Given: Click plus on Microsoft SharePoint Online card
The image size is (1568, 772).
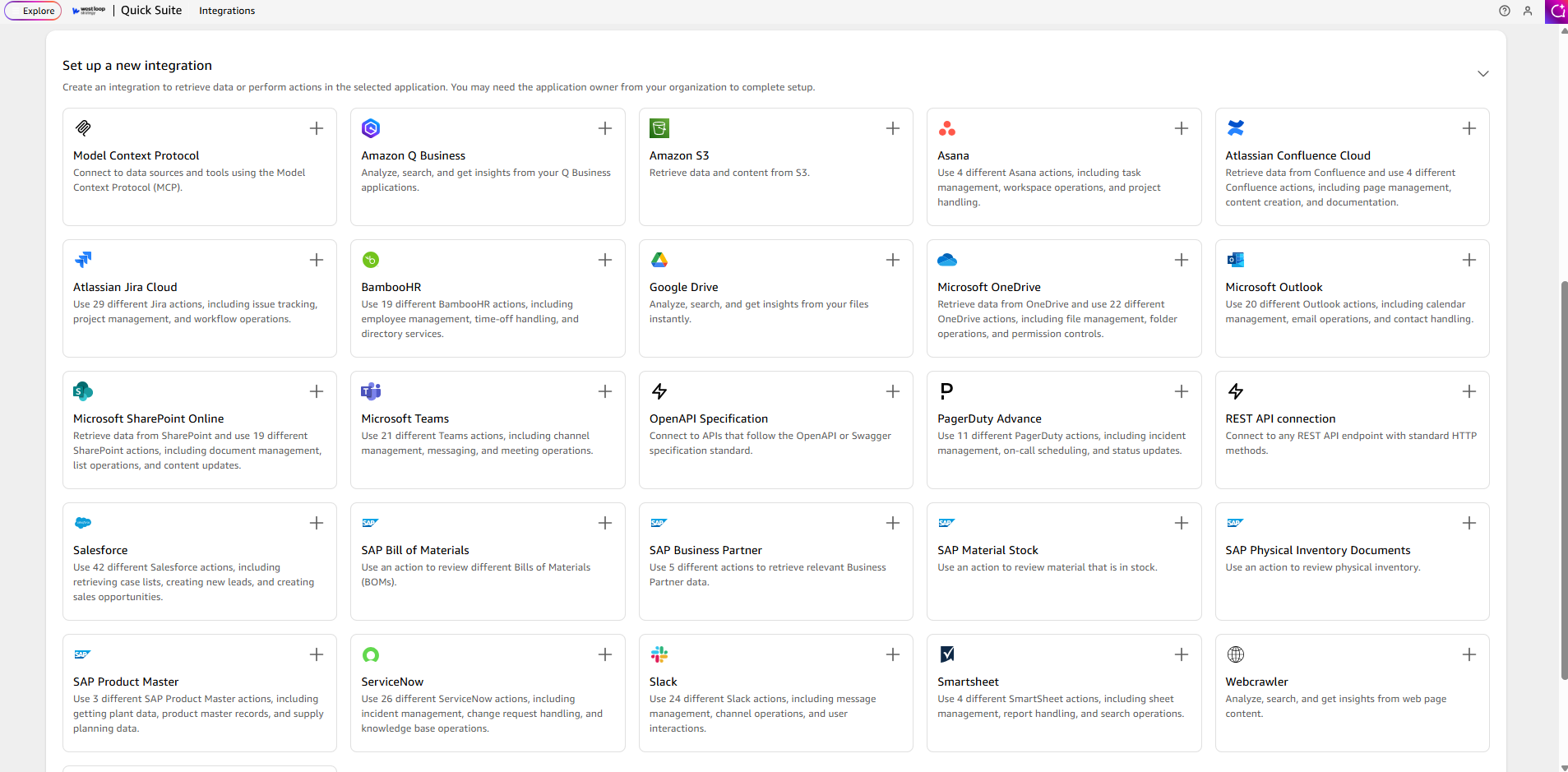Looking at the screenshot, I should (x=317, y=391).
